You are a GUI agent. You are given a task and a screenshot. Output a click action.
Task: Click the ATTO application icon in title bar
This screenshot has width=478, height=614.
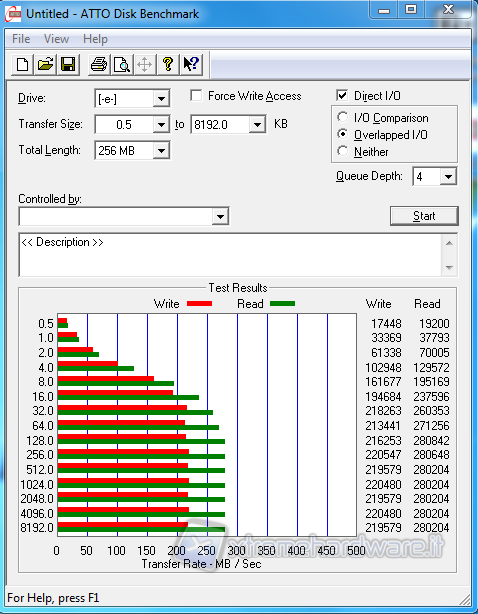pyautogui.click(x=13, y=14)
